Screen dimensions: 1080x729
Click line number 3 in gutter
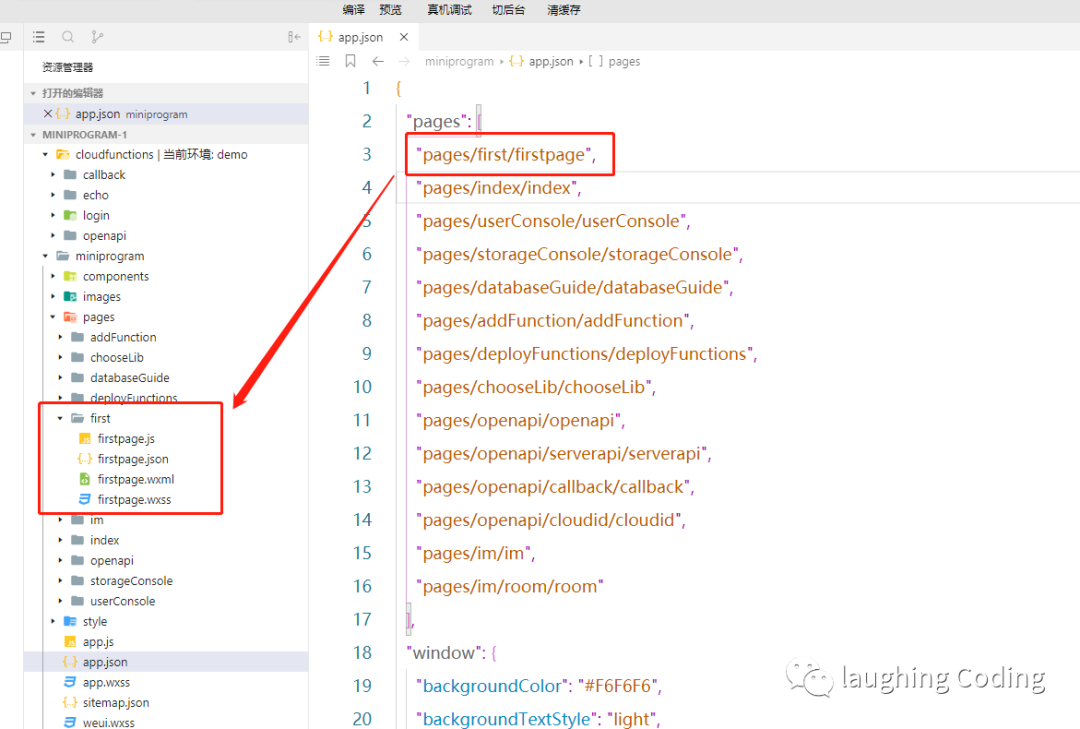(x=366, y=154)
